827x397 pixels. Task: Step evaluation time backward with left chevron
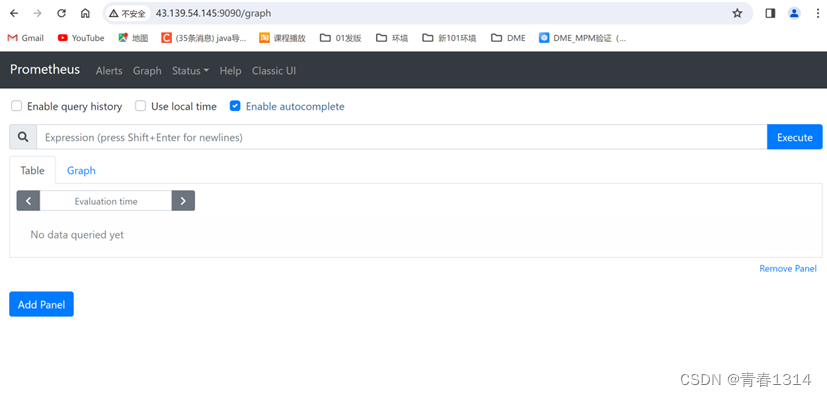coord(28,201)
